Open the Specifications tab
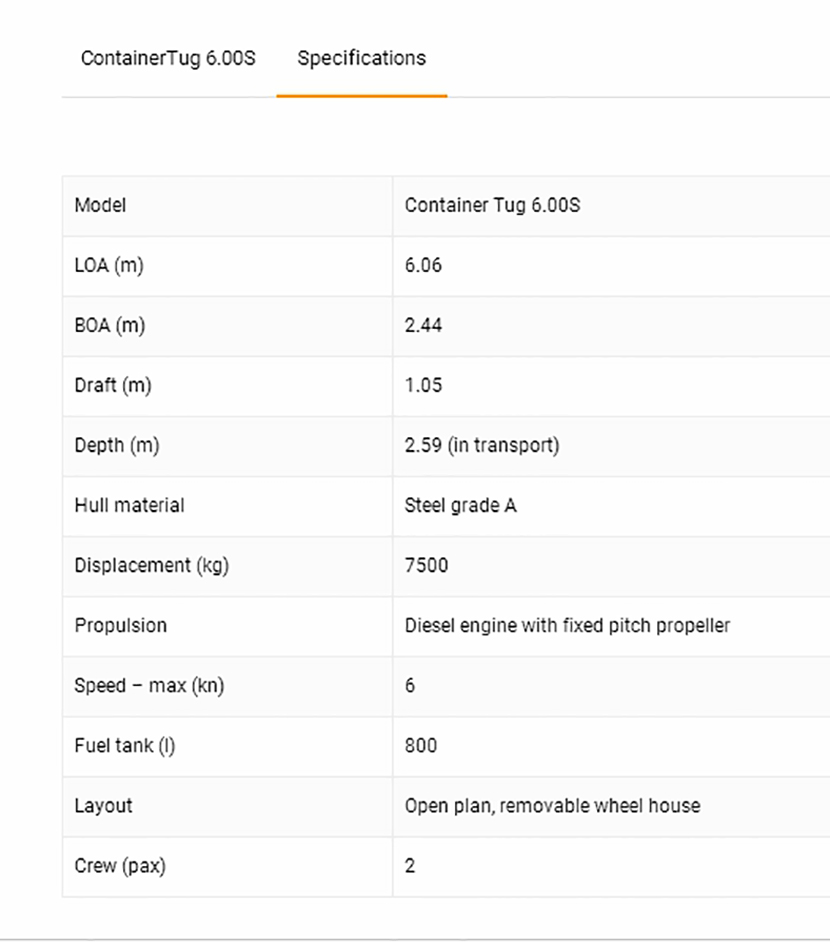The height and width of the screenshot is (942, 830). [x=361, y=58]
